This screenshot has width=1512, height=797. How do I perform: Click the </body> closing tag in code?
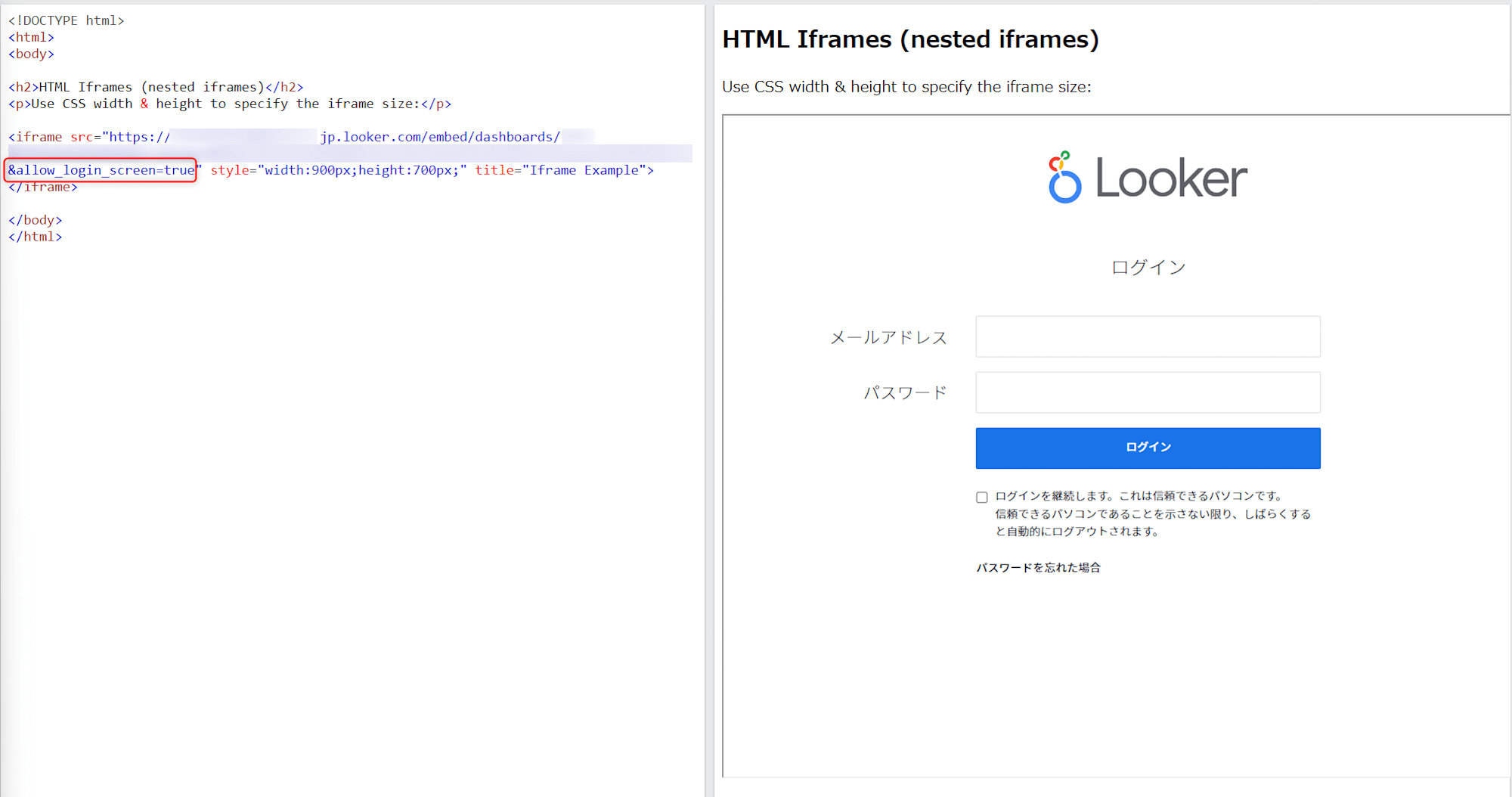[x=36, y=220]
